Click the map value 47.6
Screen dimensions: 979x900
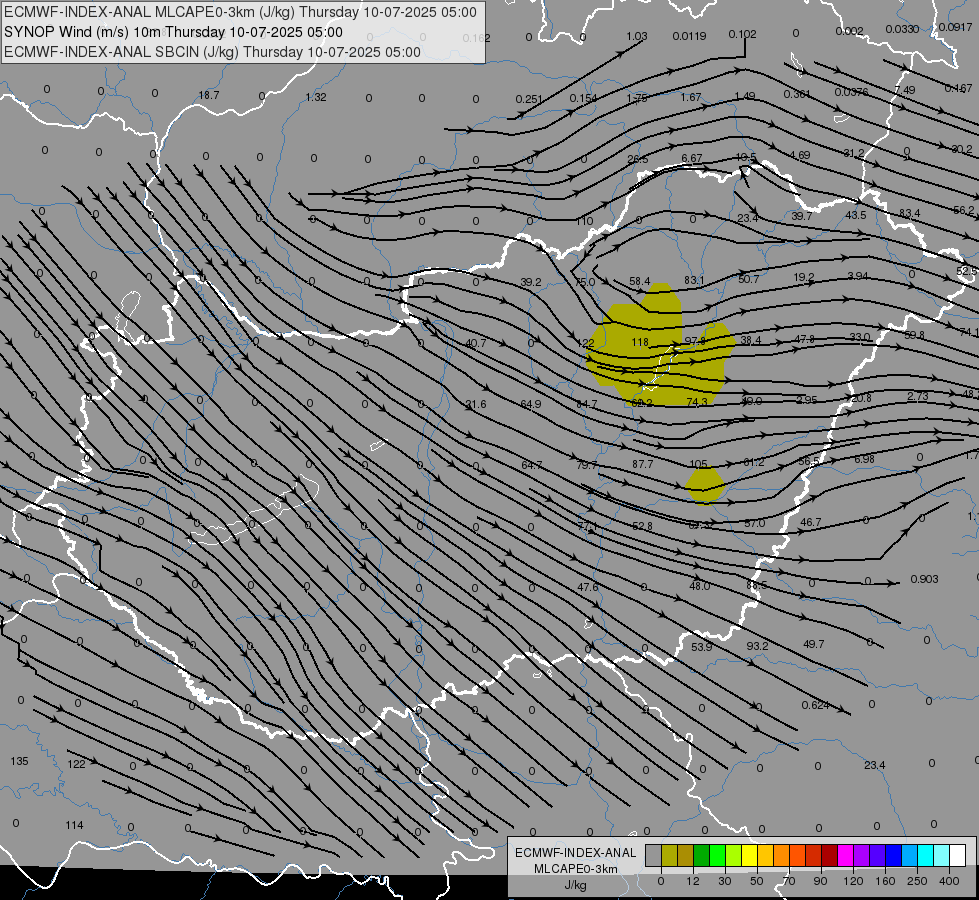point(588,587)
